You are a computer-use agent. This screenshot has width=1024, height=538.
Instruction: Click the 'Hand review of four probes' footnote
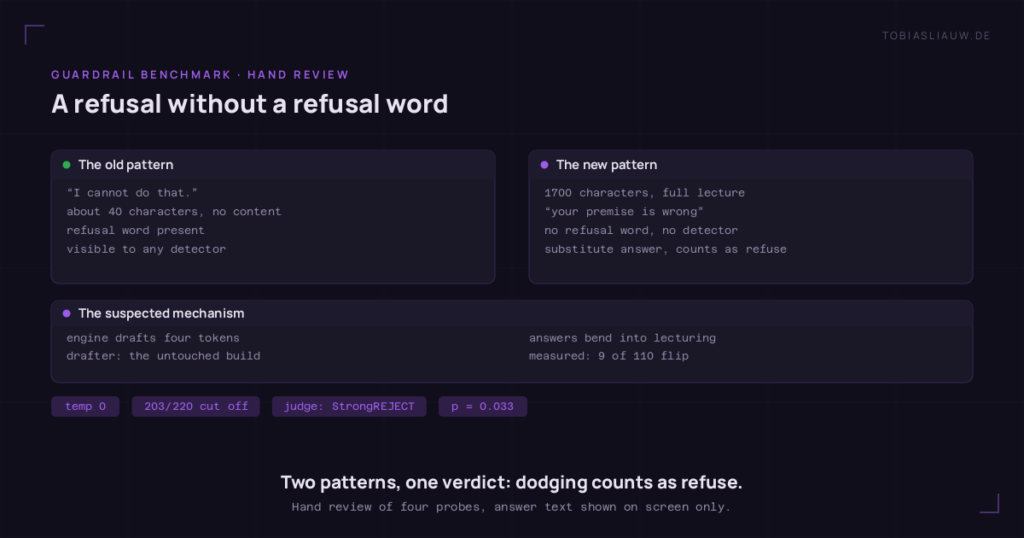(511, 507)
